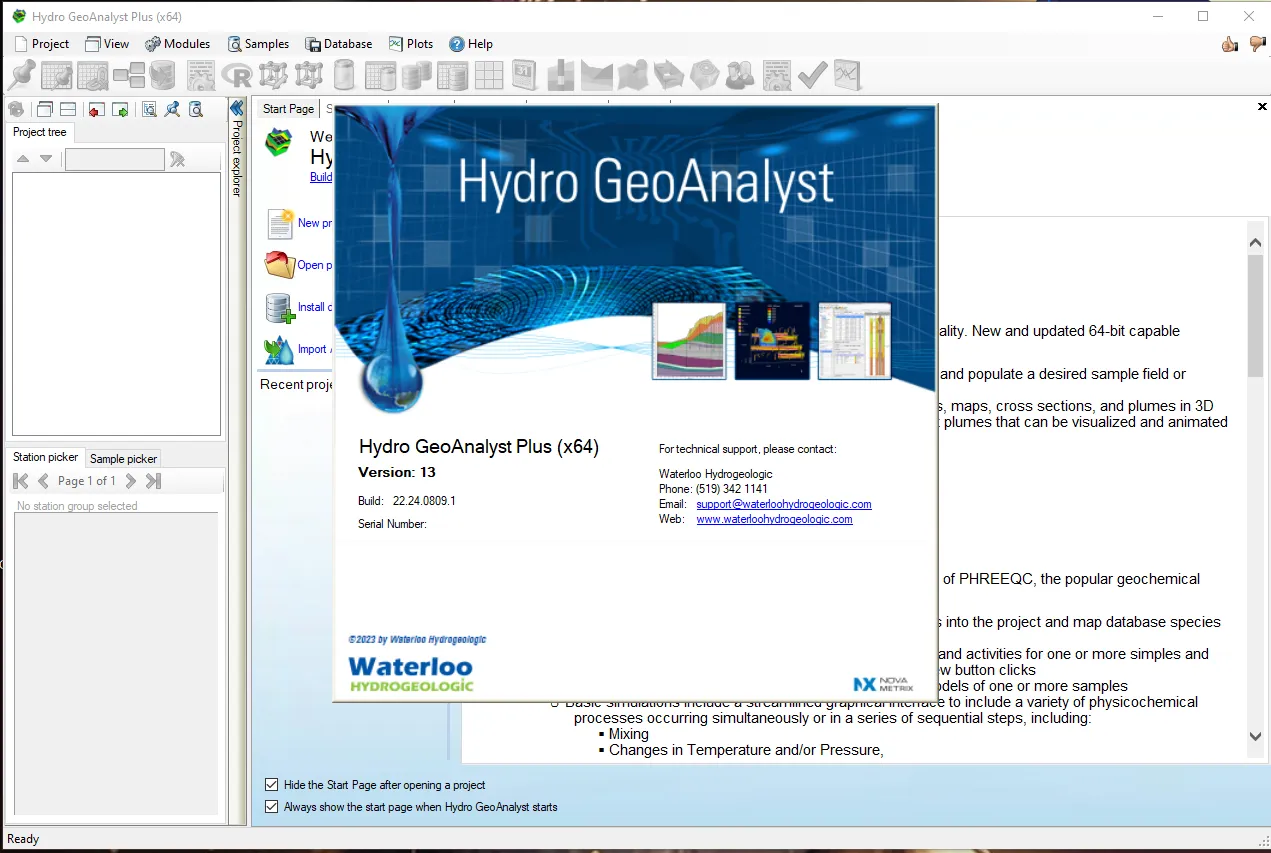Image resolution: width=1271 pixels, height=853 pixels.
Task: Click the Build link under the welcome heading
Action: 321,177
